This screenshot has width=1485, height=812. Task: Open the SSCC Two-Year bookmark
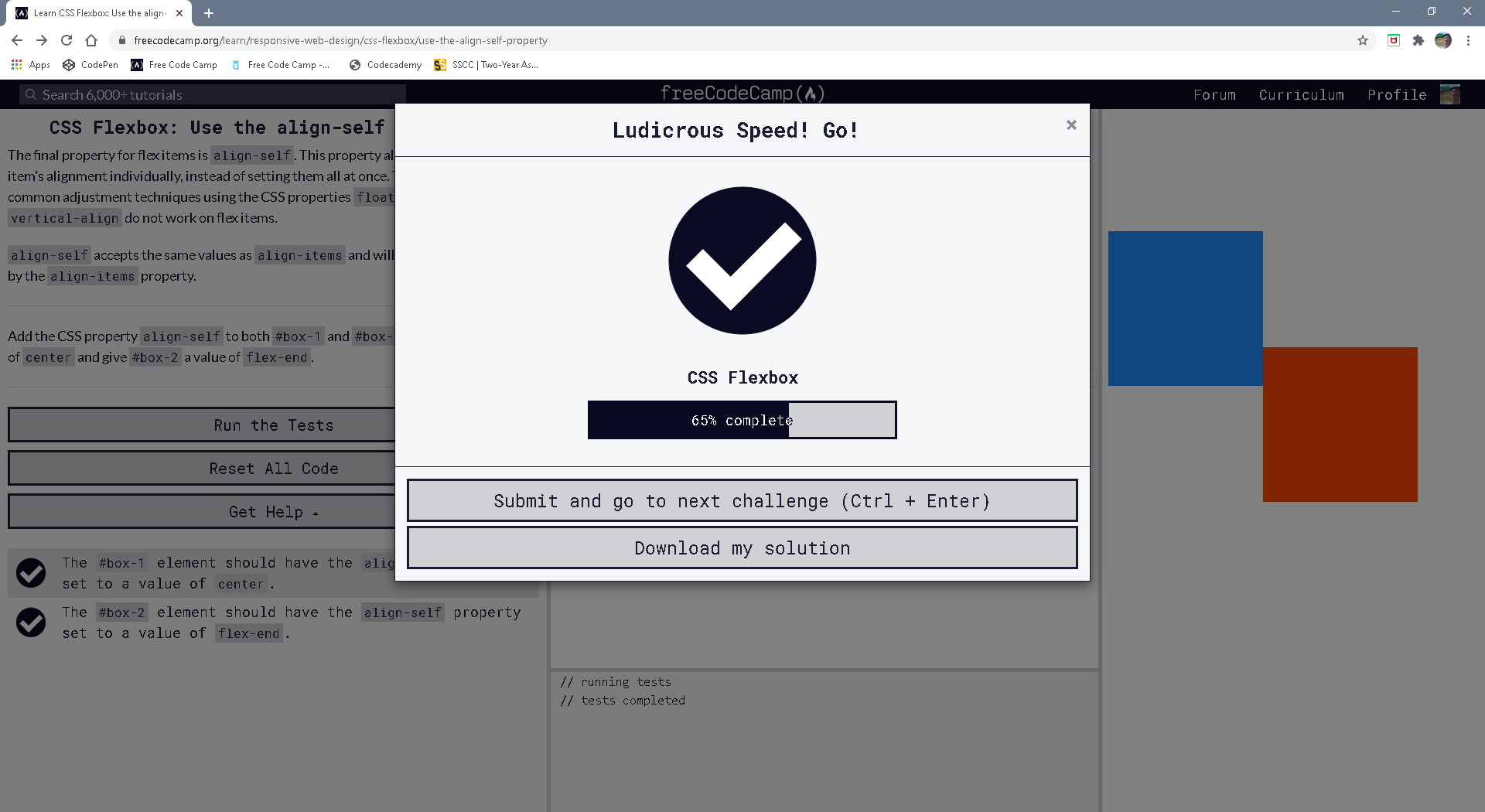[x=486, y=65]
